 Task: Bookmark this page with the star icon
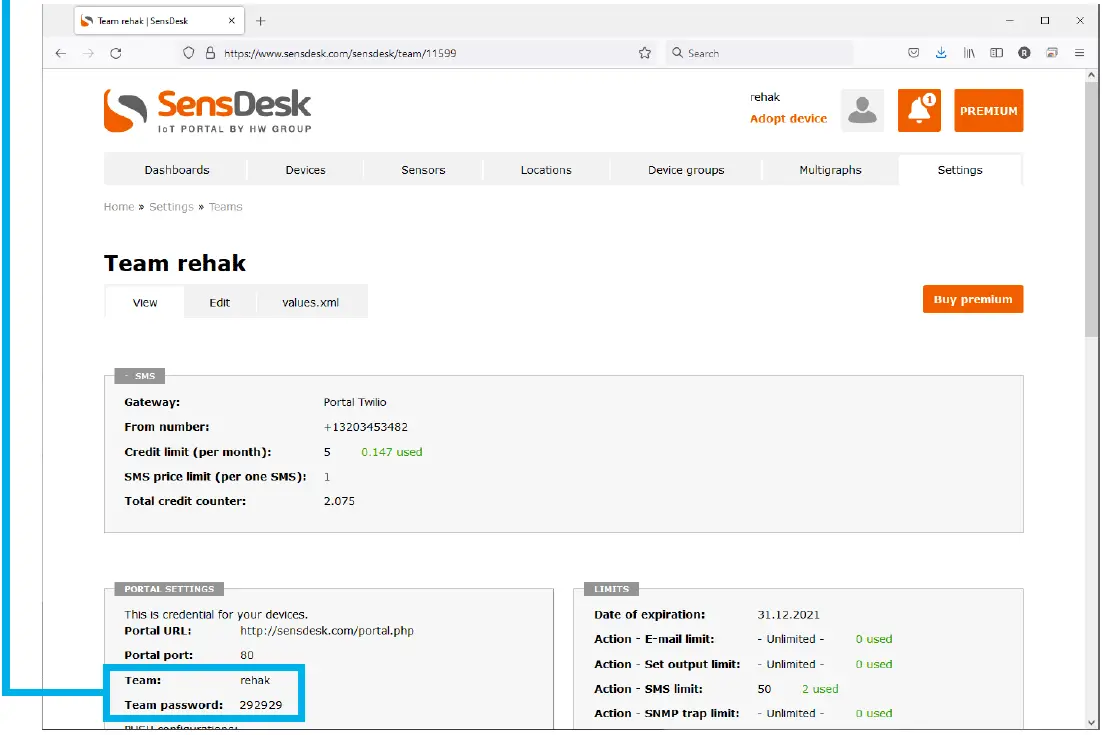click(x=644, y=53)
